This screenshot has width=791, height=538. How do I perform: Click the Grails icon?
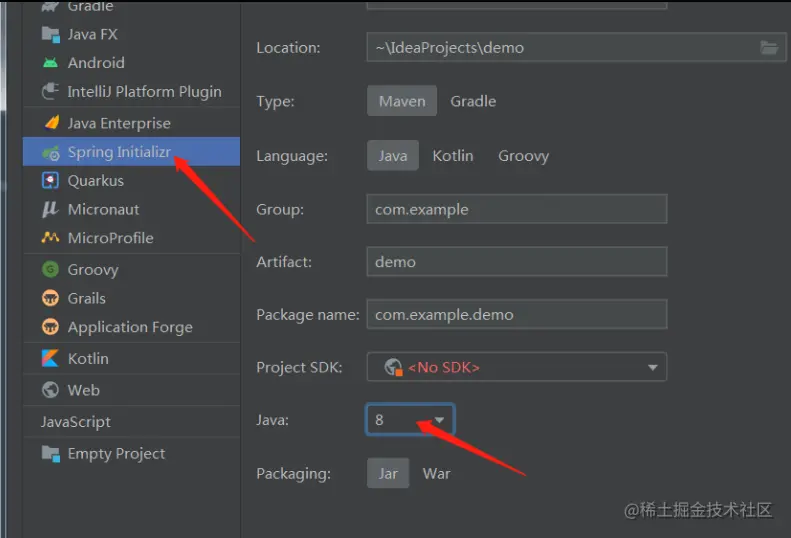pyautogui.click(x=50, y=298)
